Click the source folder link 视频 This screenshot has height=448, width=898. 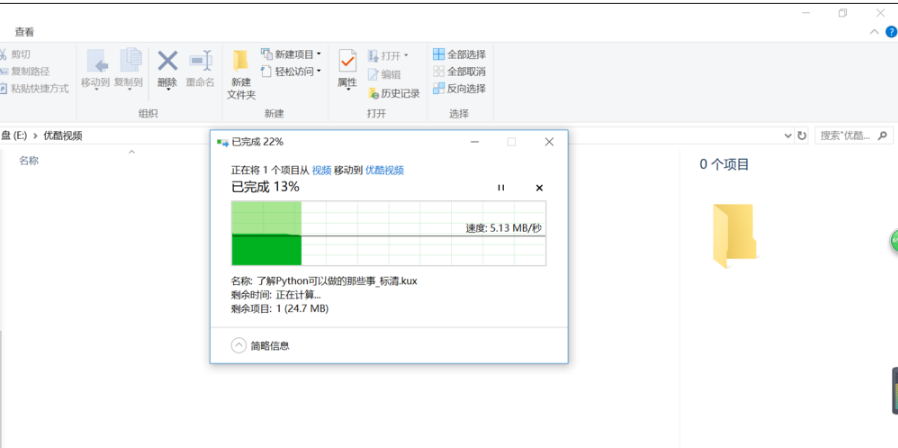point(321,170)
